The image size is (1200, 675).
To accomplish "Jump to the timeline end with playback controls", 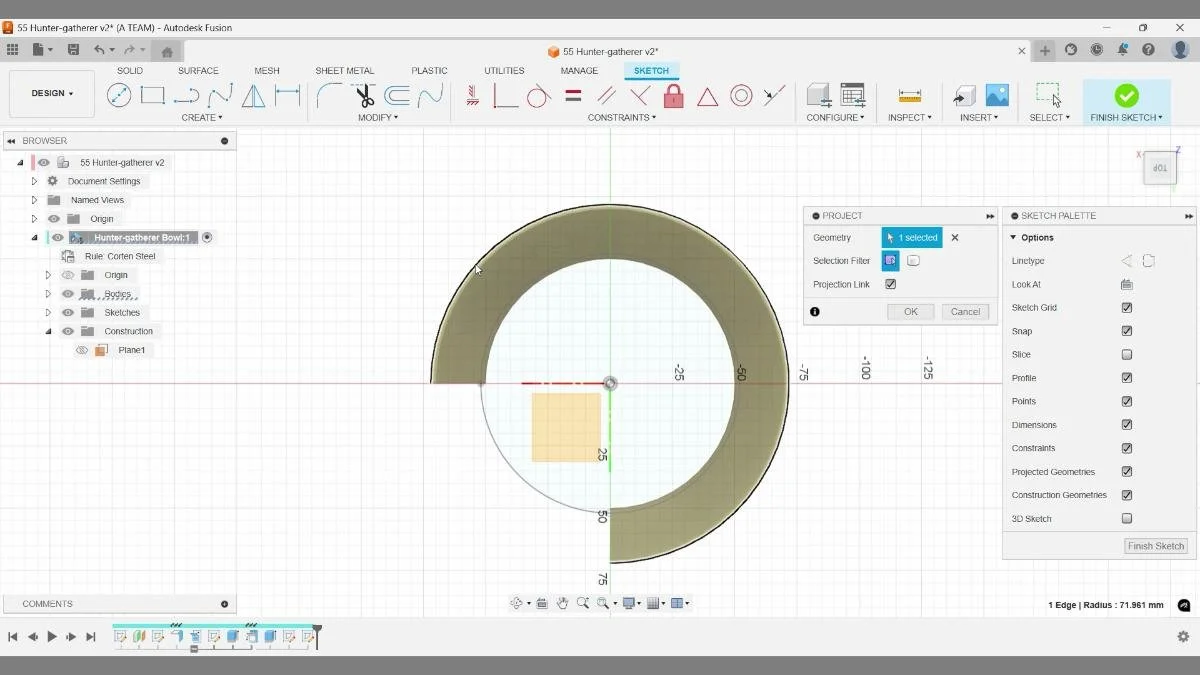I will tap(91, 636).
